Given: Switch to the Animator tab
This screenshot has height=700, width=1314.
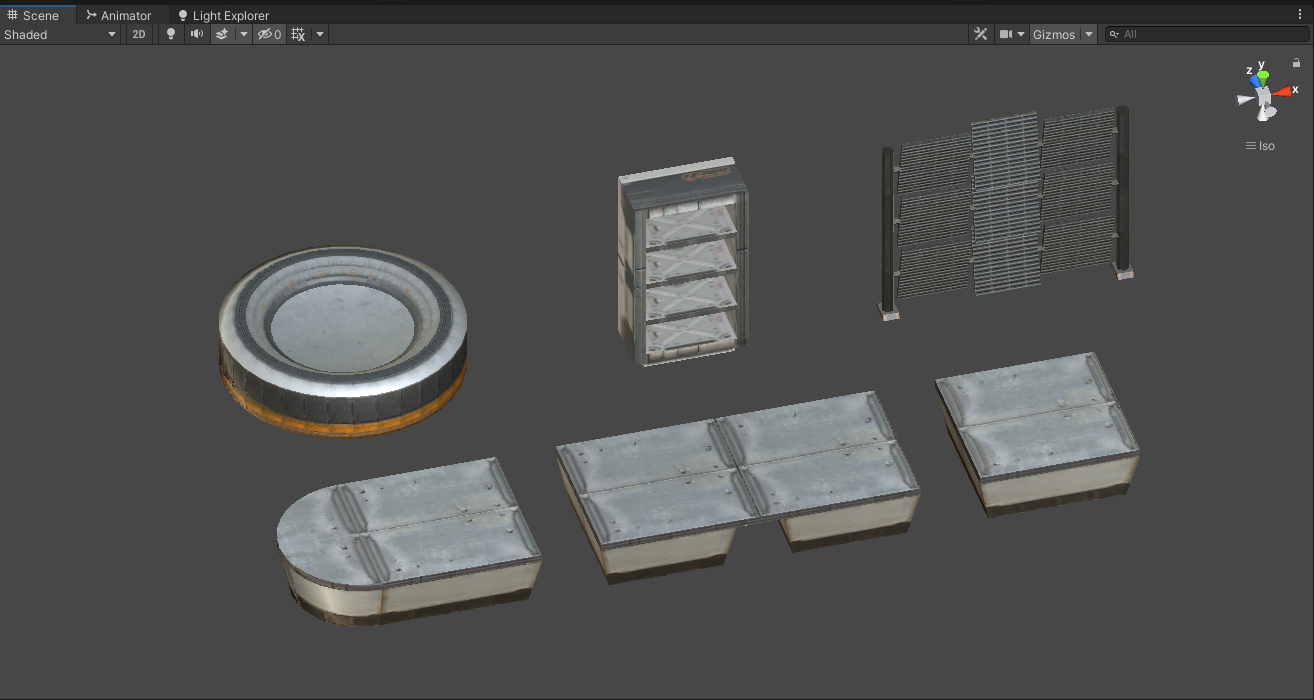Looking at the screenshot, I should (118, 15).
